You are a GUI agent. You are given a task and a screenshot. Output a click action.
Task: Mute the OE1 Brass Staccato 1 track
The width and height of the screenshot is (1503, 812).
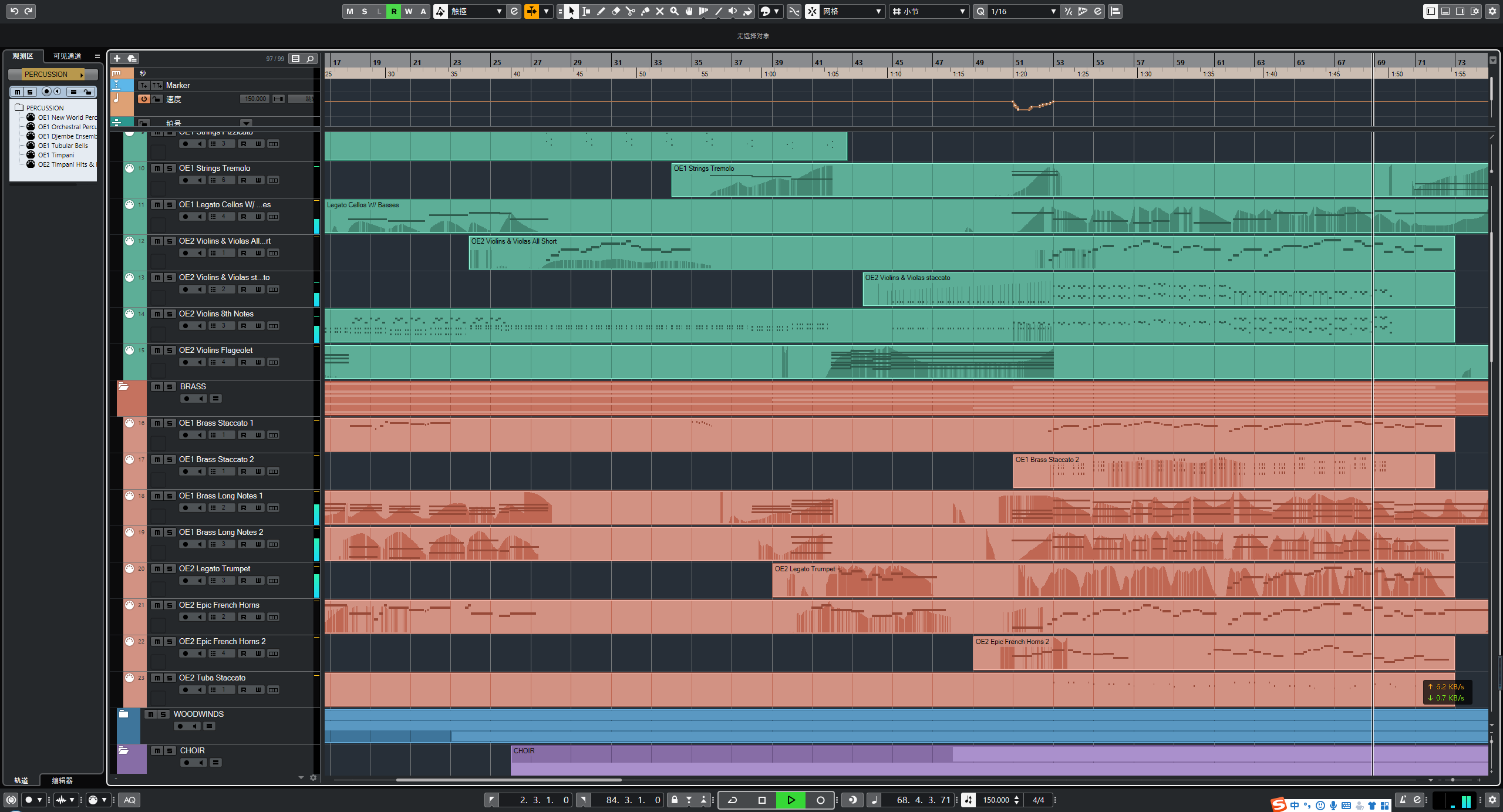tap(156, 423)
